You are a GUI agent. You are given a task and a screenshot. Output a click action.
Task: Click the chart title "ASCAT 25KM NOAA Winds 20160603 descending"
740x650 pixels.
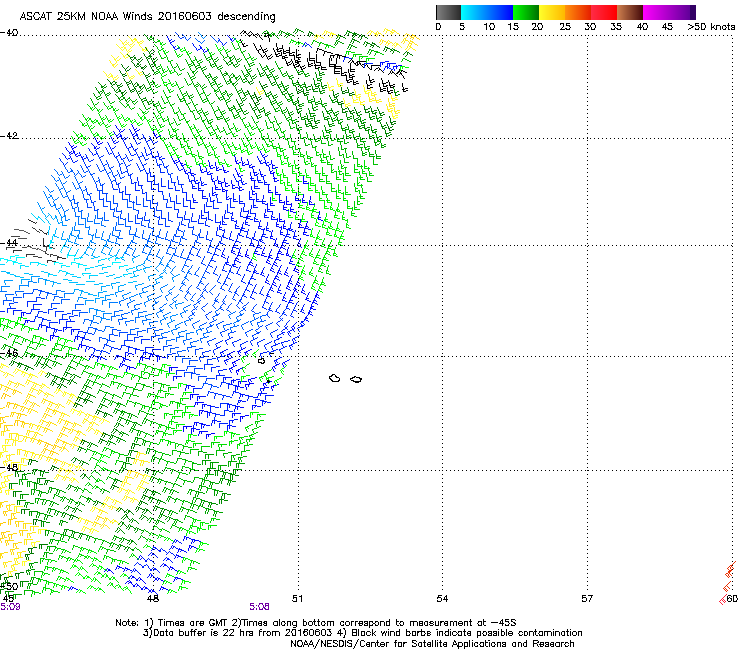tap(147, 17)
